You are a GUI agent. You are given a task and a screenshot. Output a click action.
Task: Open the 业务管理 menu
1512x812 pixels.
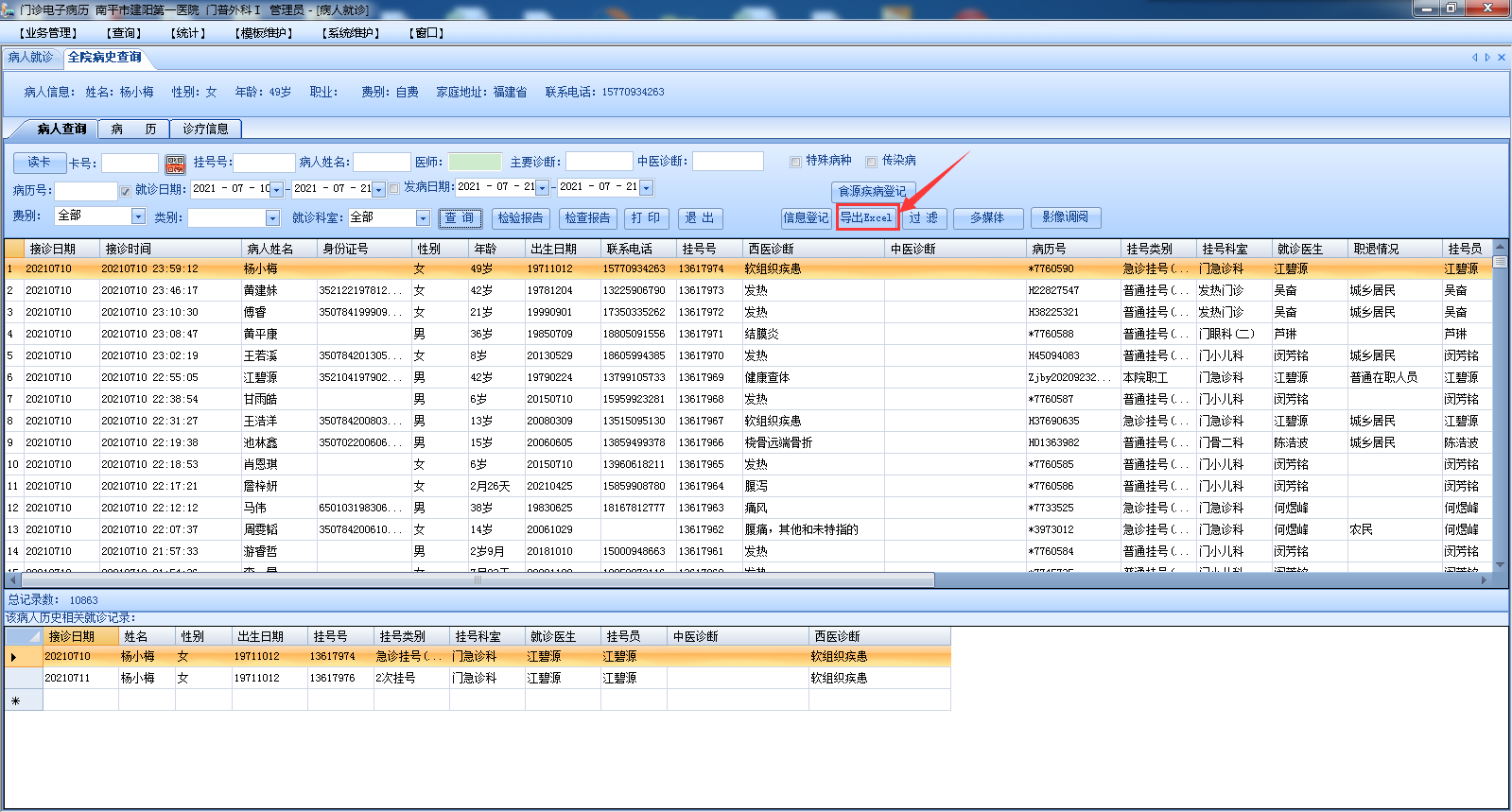(x=48, y=33)
